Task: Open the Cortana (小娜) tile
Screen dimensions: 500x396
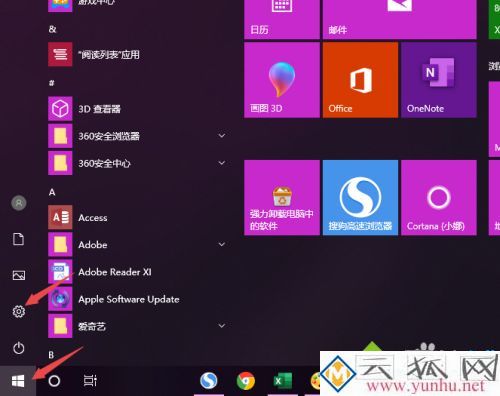Action: [x=439, y=198]
